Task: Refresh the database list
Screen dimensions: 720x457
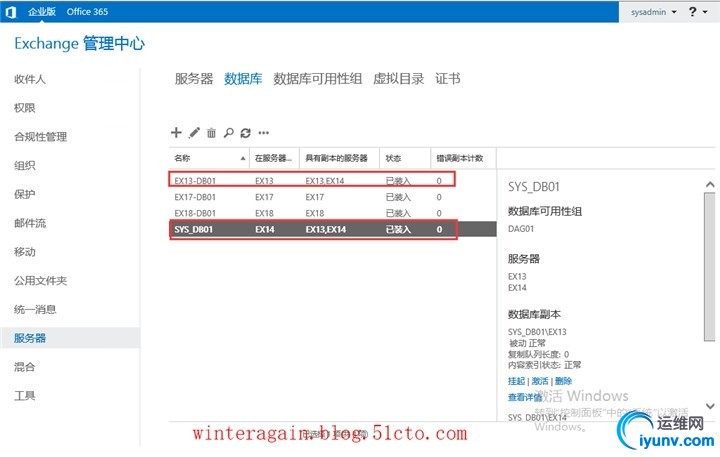Action: 246,133
